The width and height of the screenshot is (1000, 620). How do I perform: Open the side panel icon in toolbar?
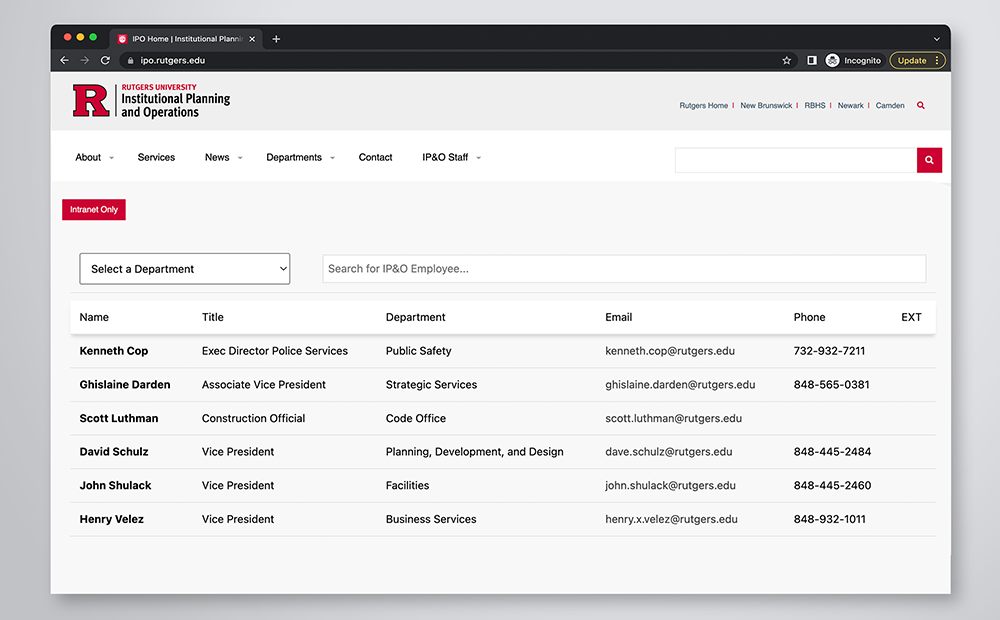point(812,61)
